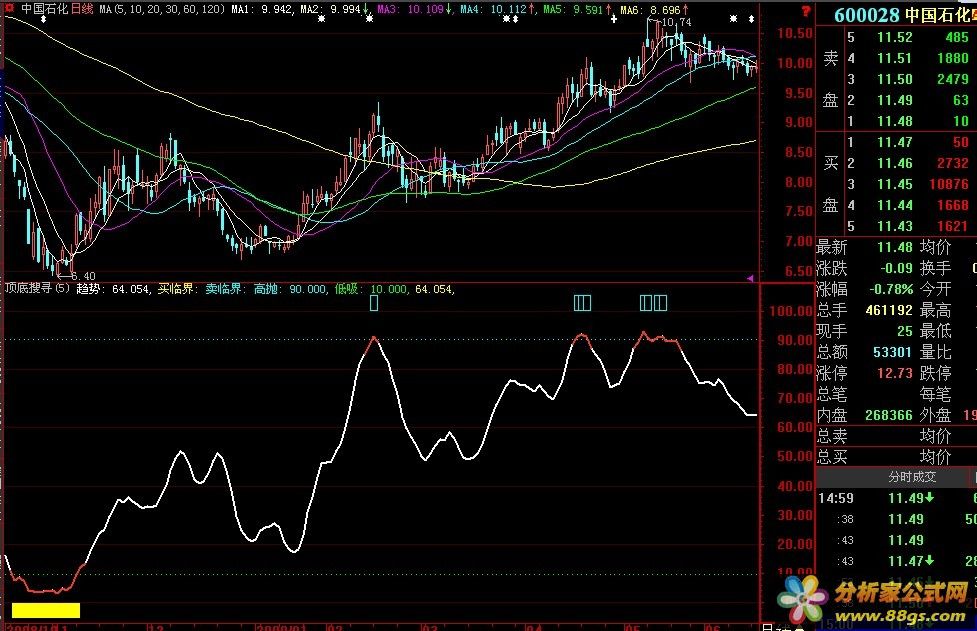The image size is (977, 631).
Task: Click the 10.50 price axis label
Action: [x=794, y=34]
